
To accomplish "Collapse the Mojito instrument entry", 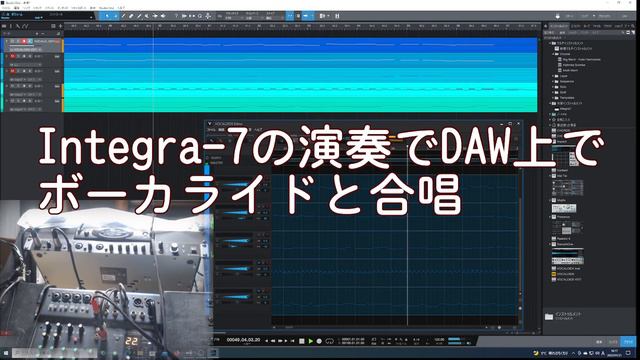I will click(x=550, y=200).
